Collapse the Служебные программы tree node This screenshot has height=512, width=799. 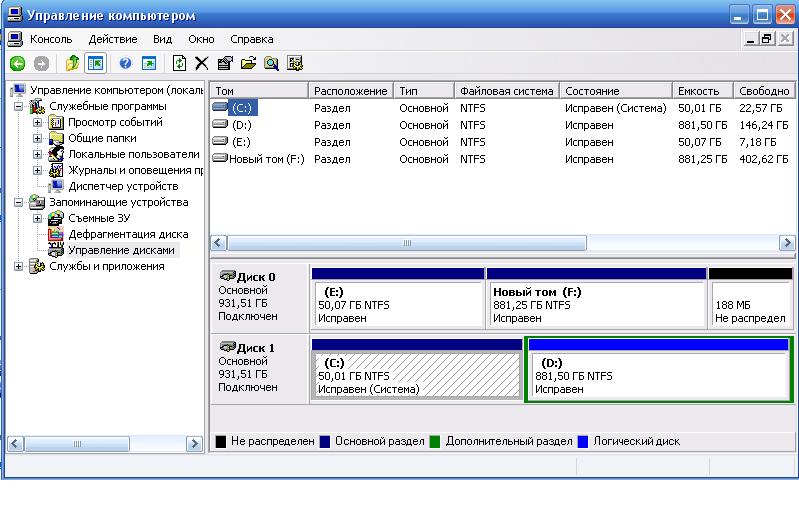21,106
